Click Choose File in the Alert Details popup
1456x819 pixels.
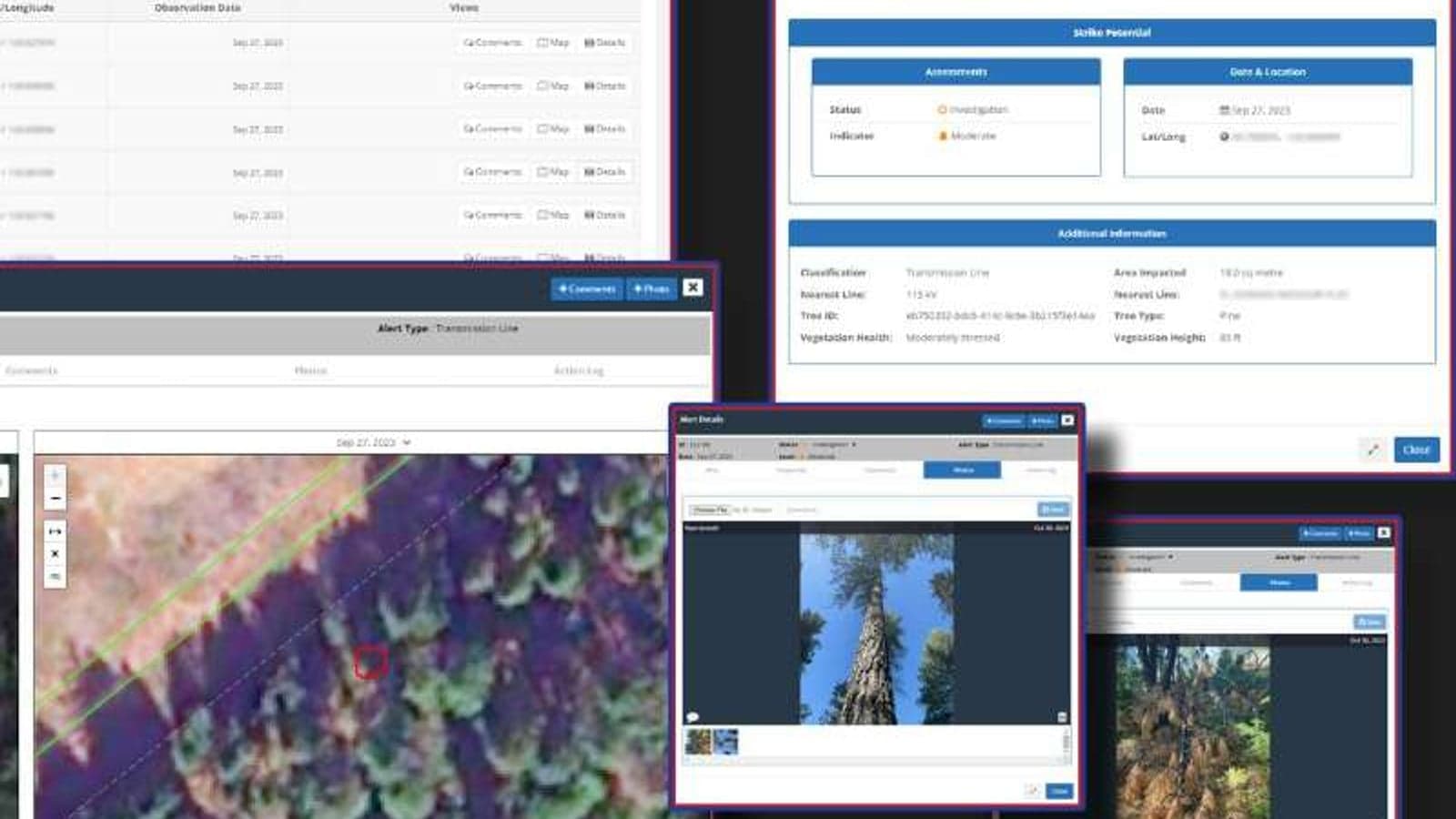pos(710,510)
